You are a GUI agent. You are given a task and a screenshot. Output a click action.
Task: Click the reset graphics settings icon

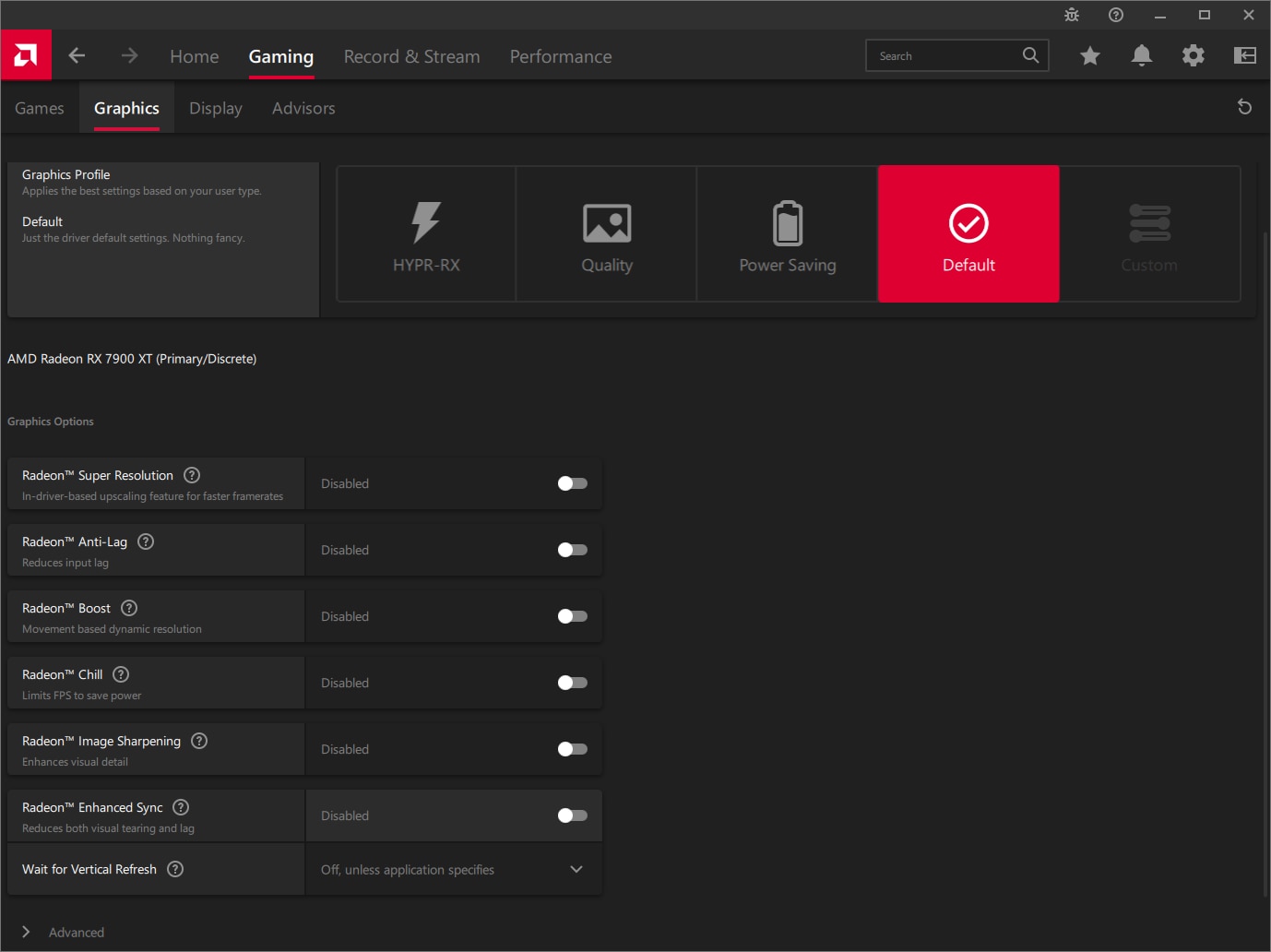click(1244, 107)
